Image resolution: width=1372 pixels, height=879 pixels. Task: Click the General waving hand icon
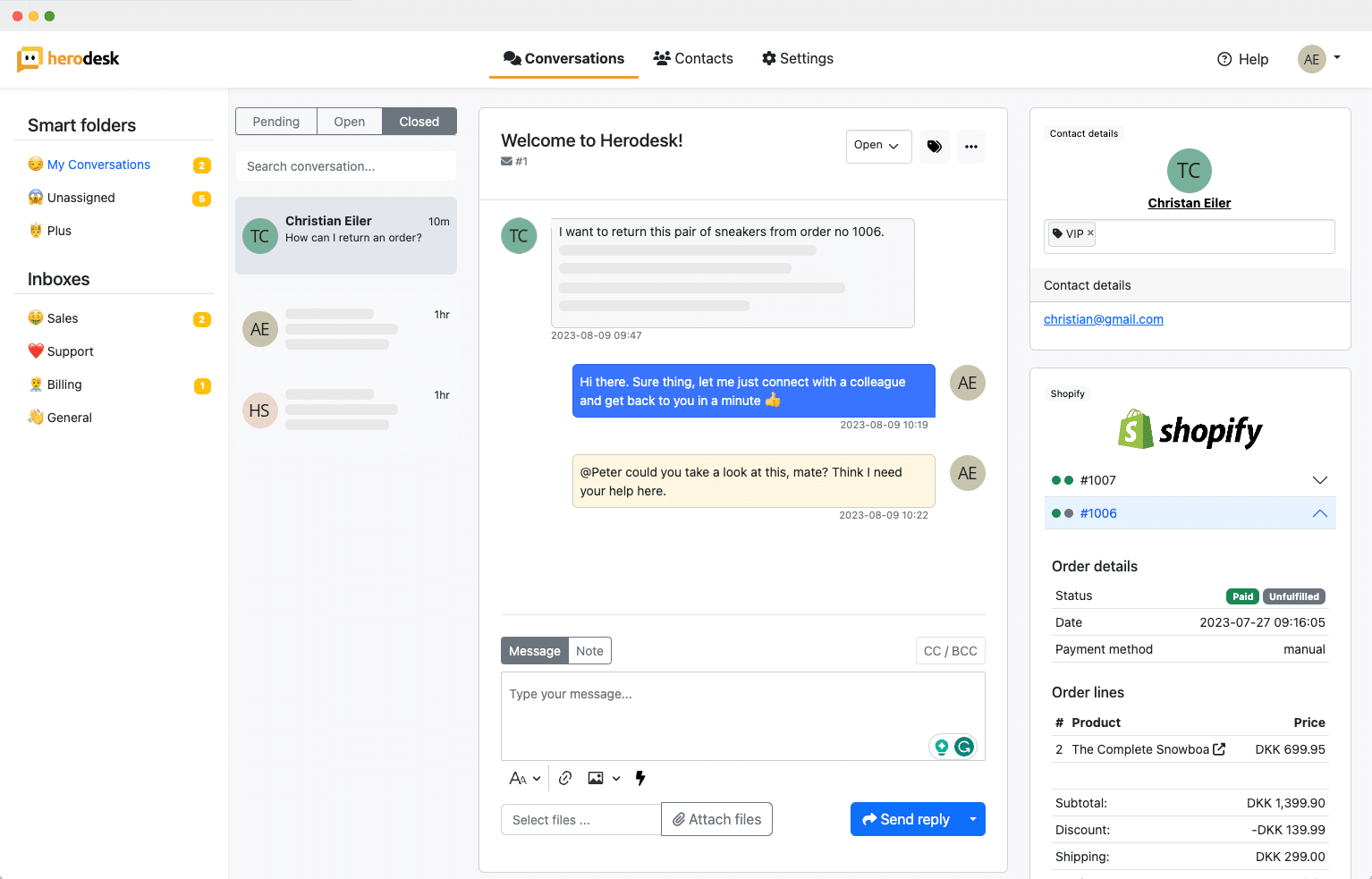[x=36, y=418]
